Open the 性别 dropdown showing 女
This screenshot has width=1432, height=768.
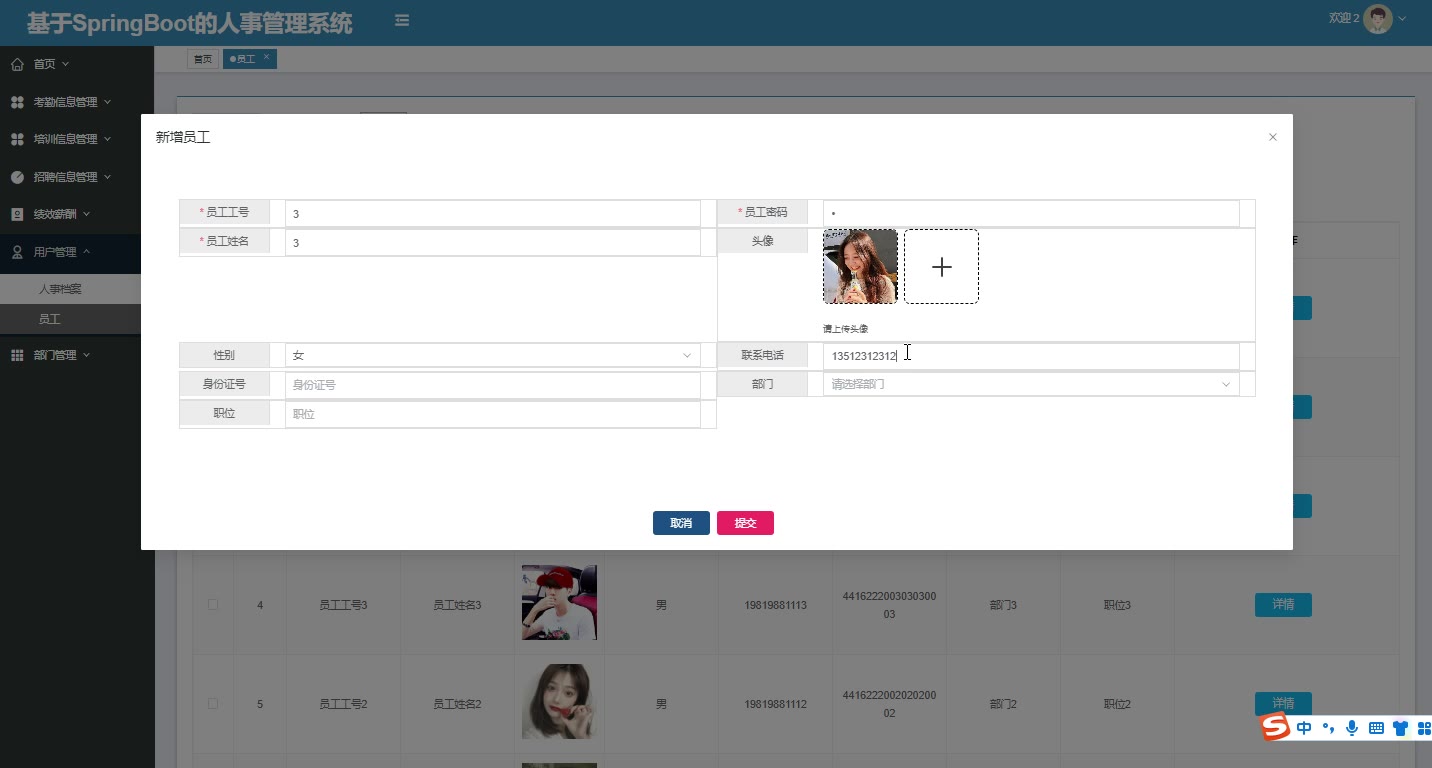tap(492, 356)
